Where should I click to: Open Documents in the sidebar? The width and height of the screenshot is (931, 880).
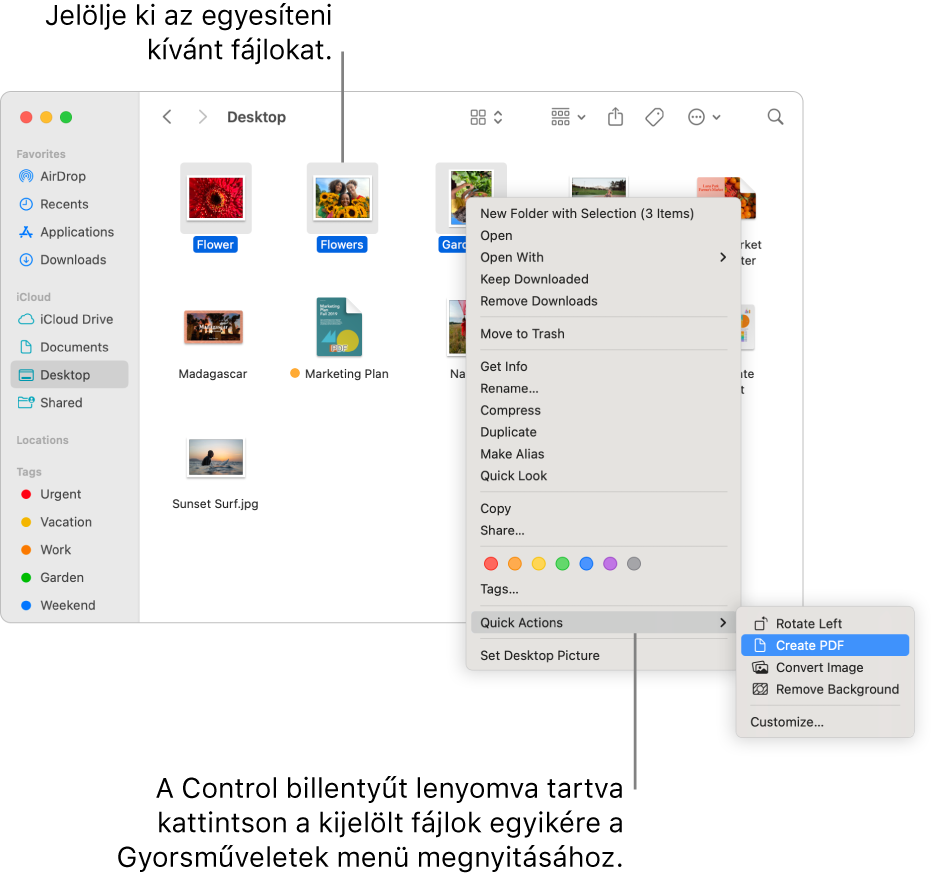point(64,347)
